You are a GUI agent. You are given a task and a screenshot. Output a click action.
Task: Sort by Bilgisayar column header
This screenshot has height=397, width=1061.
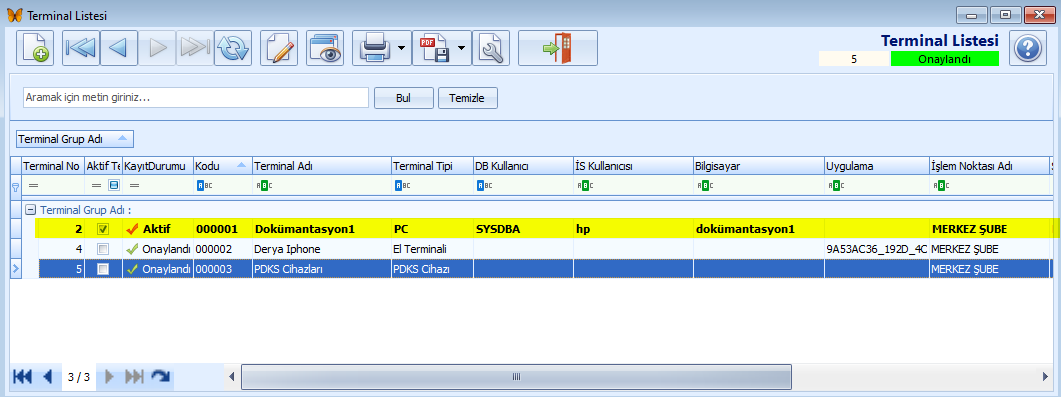click(x=759, y=166)
